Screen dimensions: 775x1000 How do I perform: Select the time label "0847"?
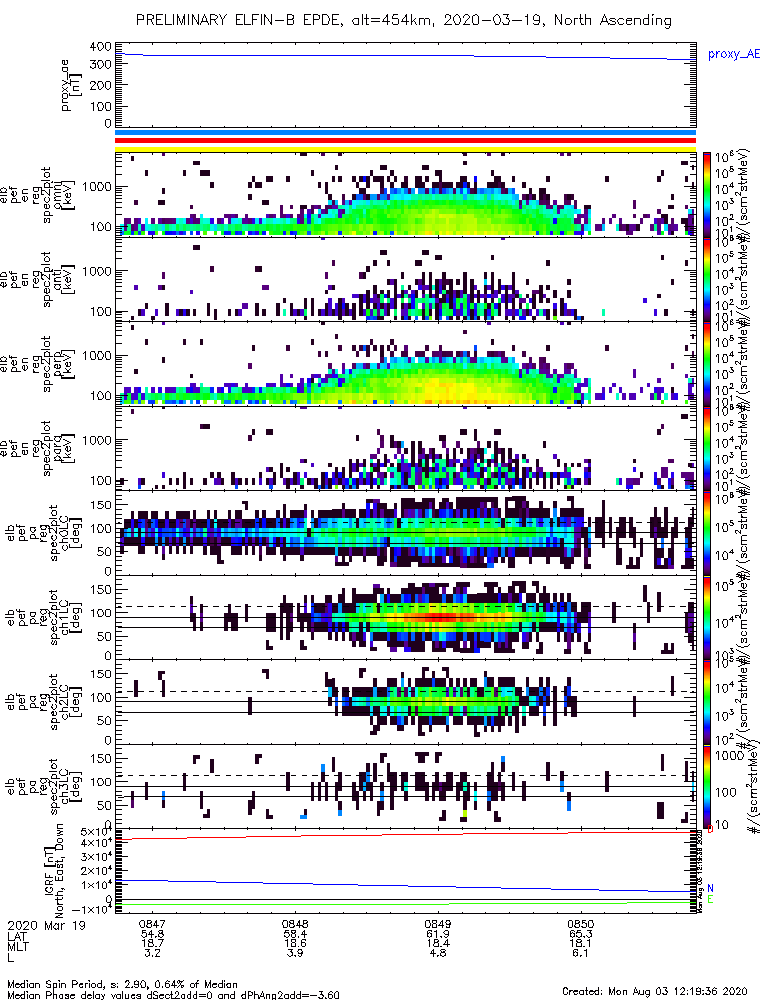[x=152, y=924]
